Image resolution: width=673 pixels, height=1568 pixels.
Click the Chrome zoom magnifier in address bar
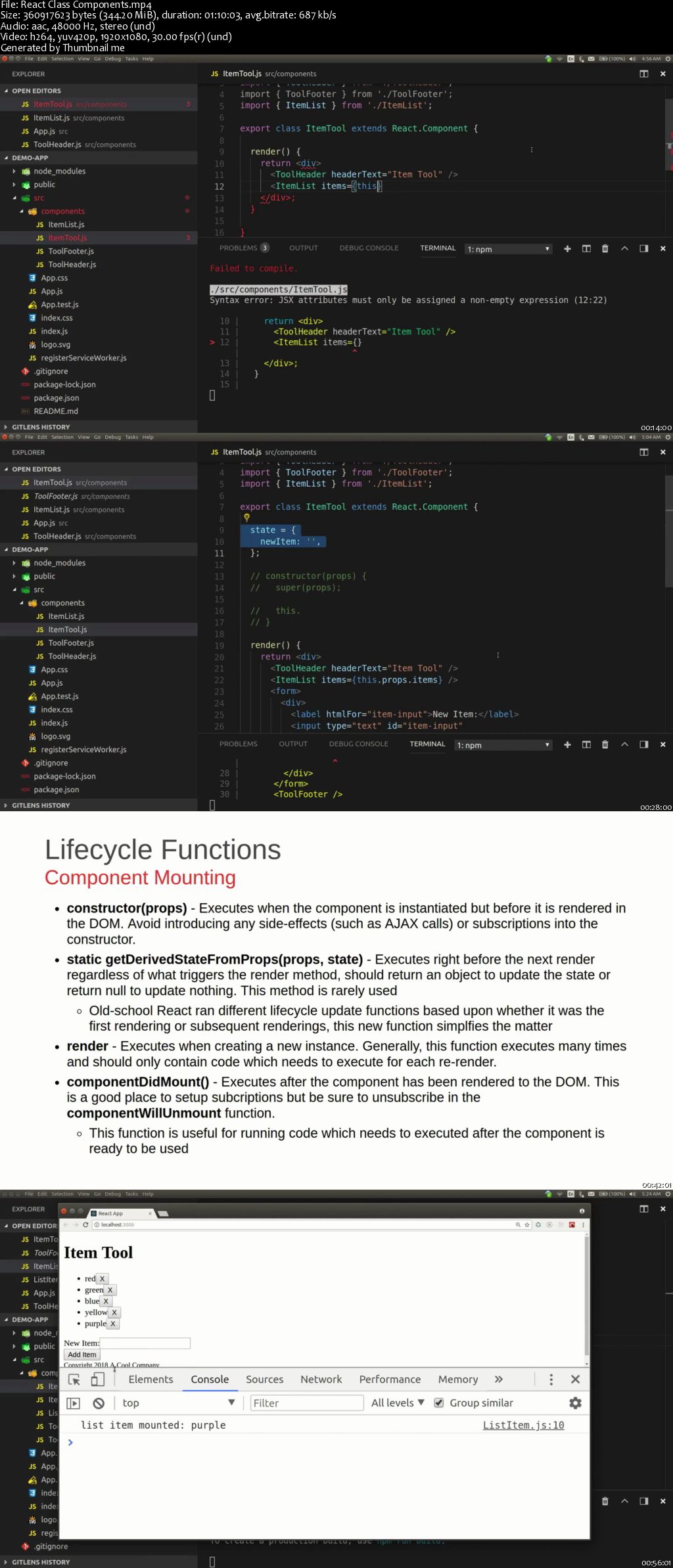(x=518, y=1224)
